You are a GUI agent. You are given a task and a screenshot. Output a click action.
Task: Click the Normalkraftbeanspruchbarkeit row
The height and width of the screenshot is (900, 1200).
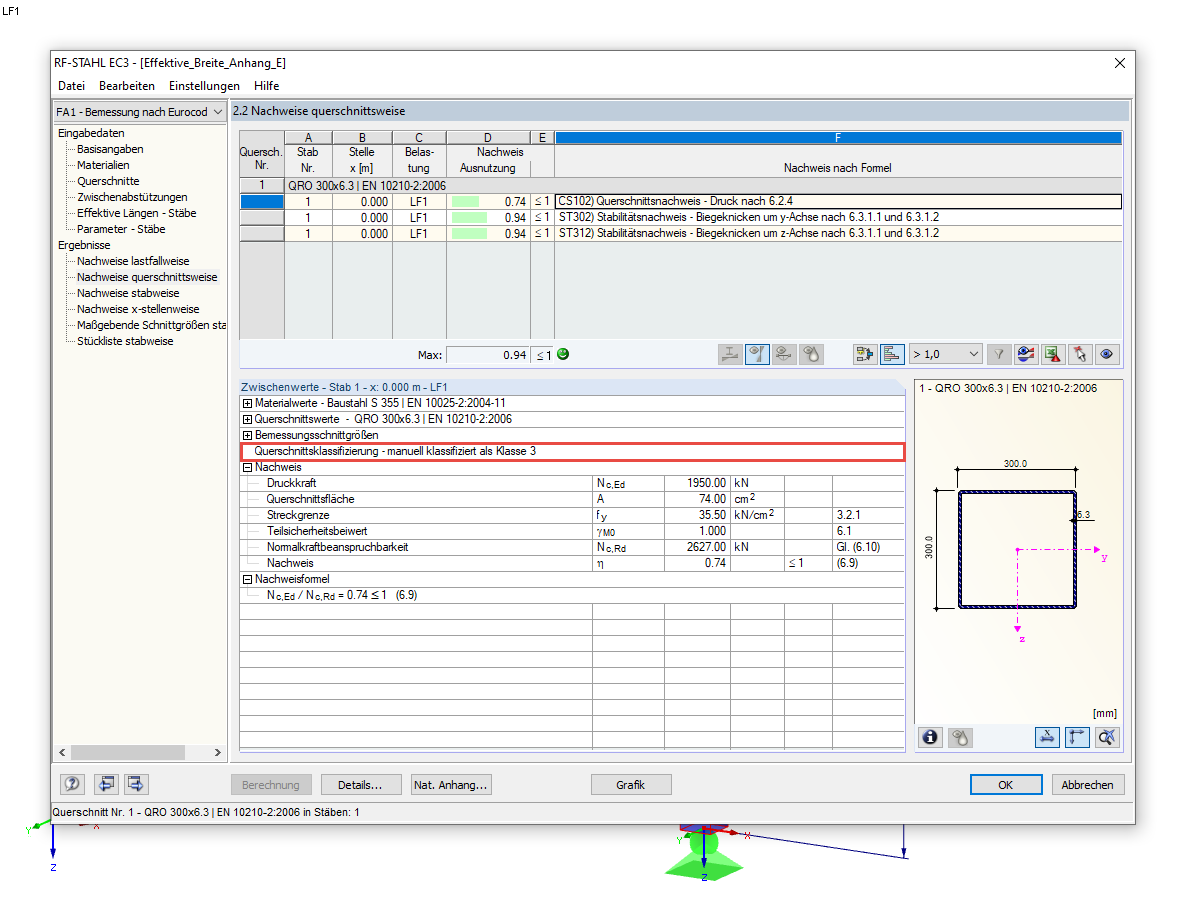pos(572,547)
